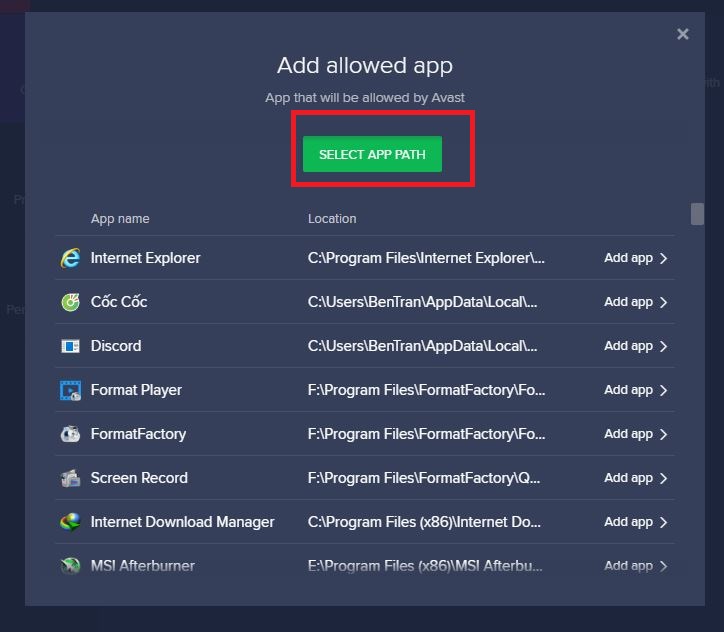Viewport: 724px width, 632px height.
Task: Click chevron arrow beside Cốc Cốc row
Action: pos(664,302)
